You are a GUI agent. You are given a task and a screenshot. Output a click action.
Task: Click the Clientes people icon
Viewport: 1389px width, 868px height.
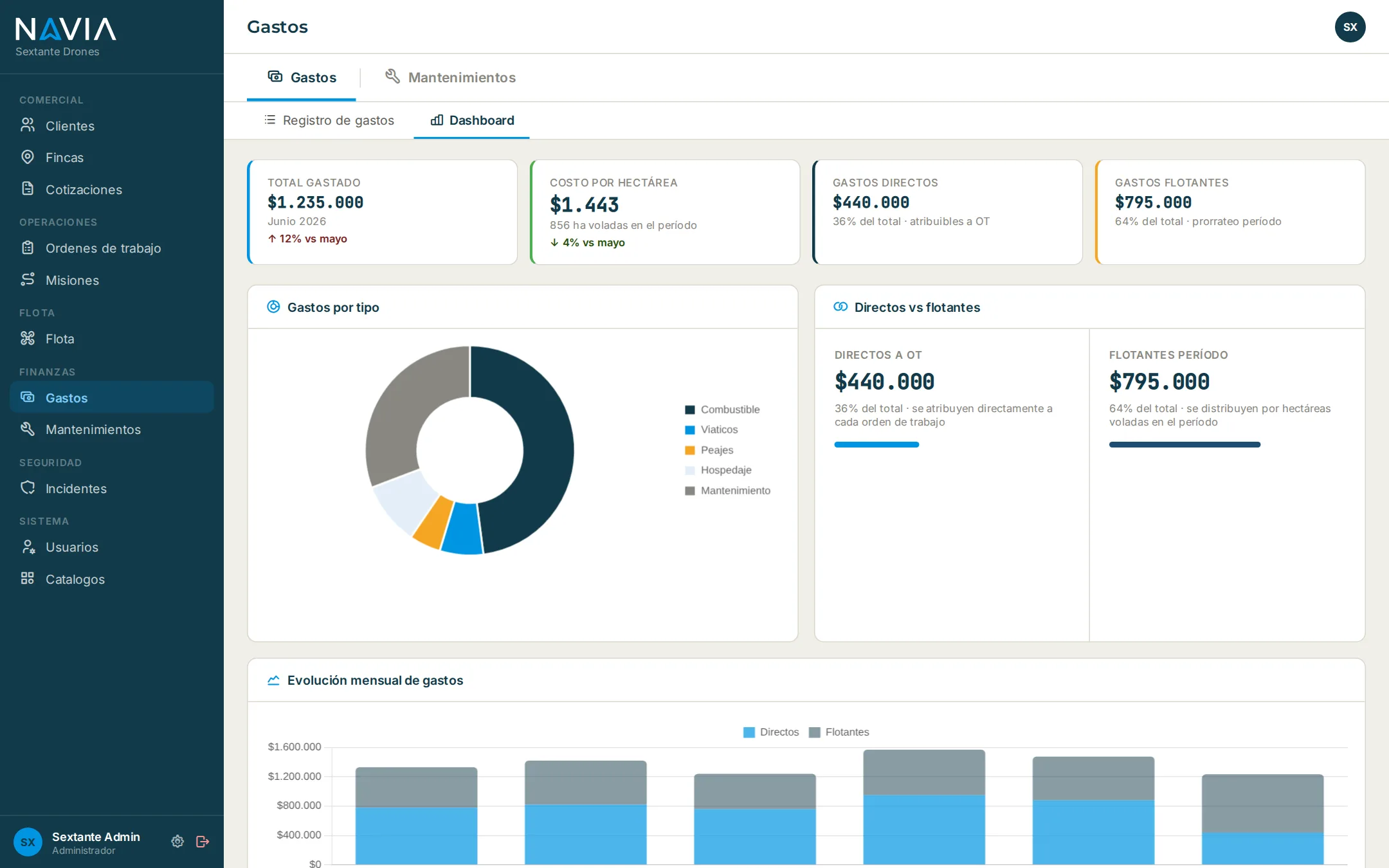(28, 125)
